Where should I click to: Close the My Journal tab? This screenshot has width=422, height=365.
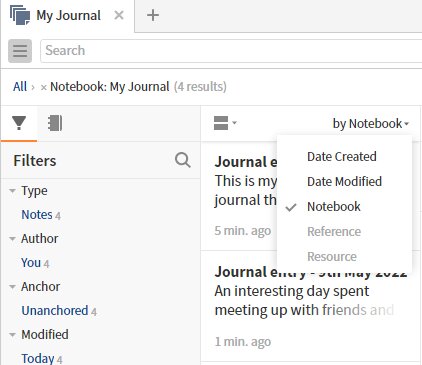[x=119, y=15]
